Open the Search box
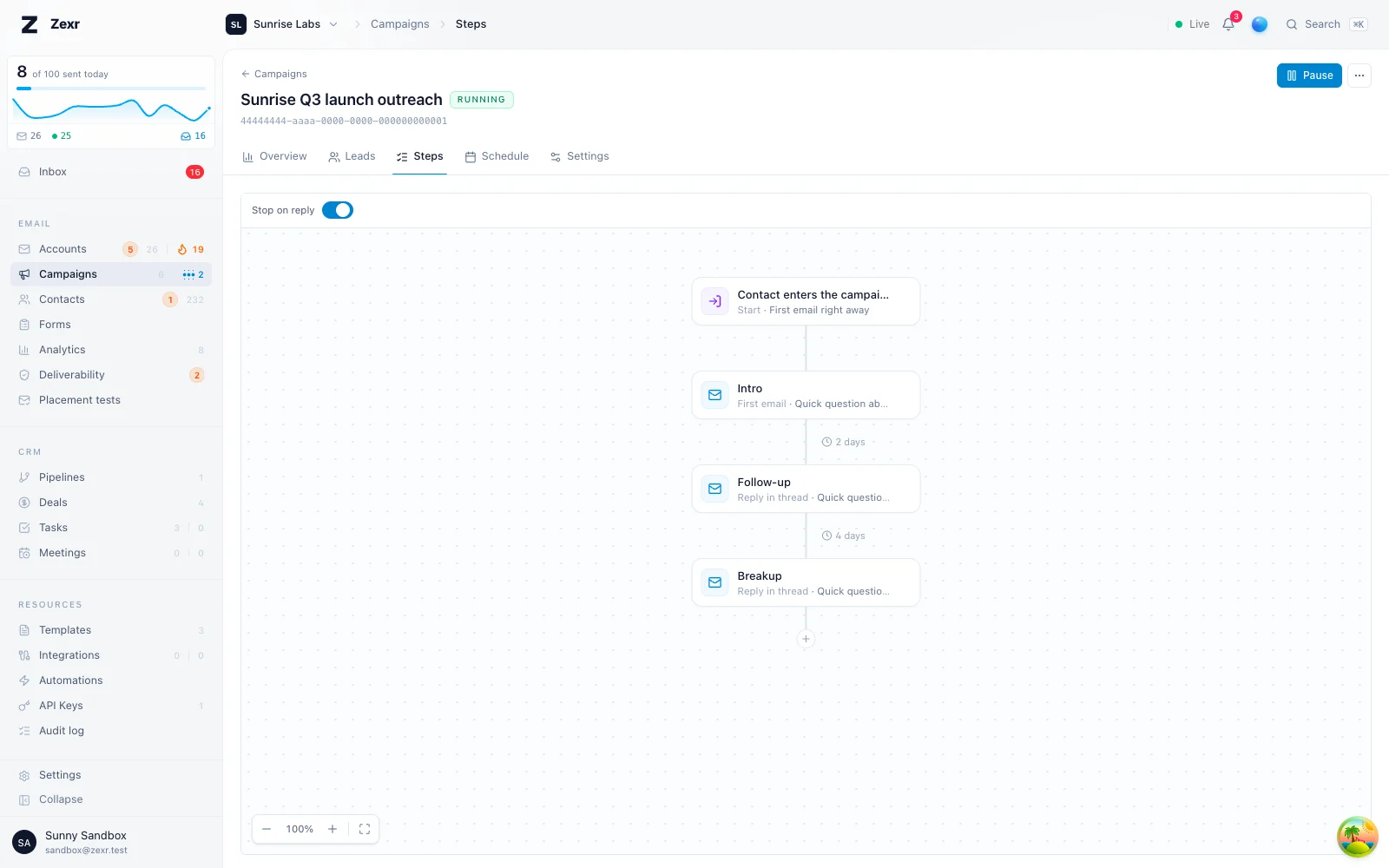The width and height of the screenshot is (1389, 868). [x=1326, y=24]
